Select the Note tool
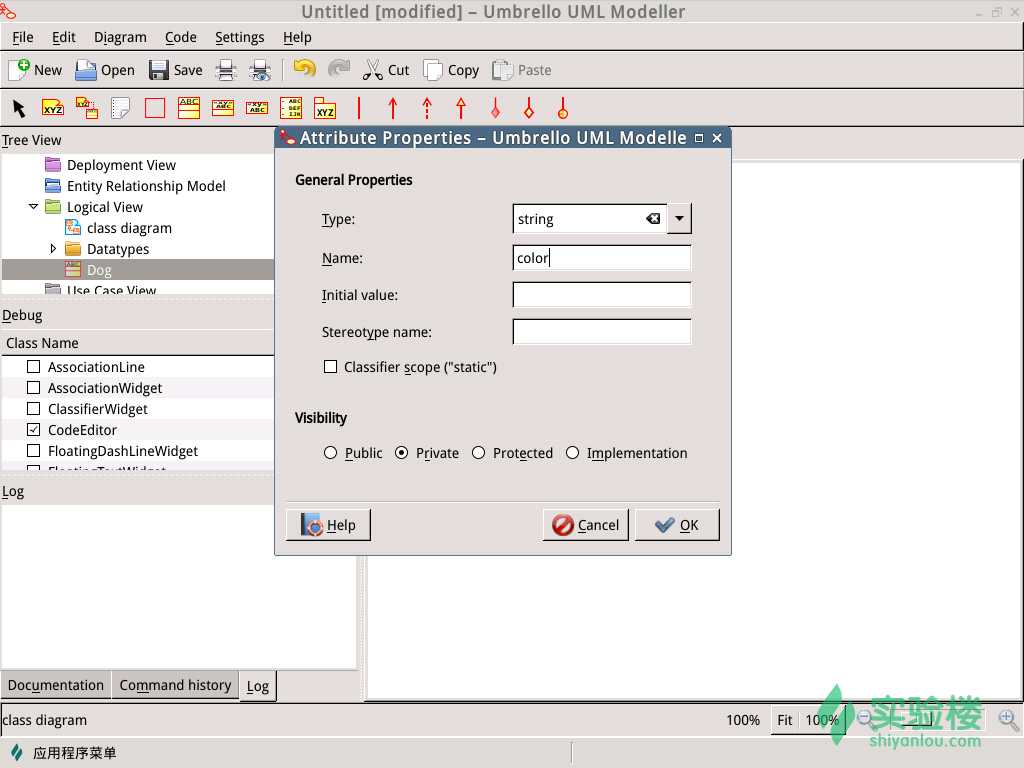Viewport: 1024px width, 768px height. click(x=121, y=108)
